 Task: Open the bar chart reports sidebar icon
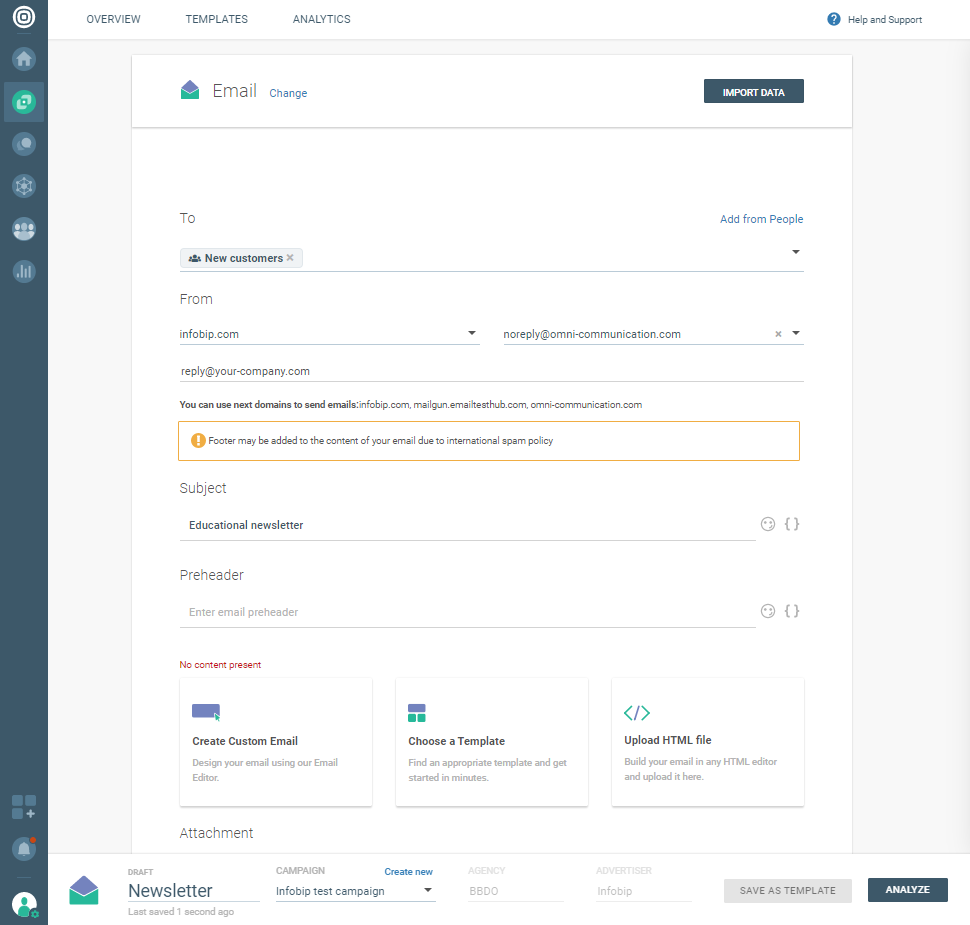[24, 271]
